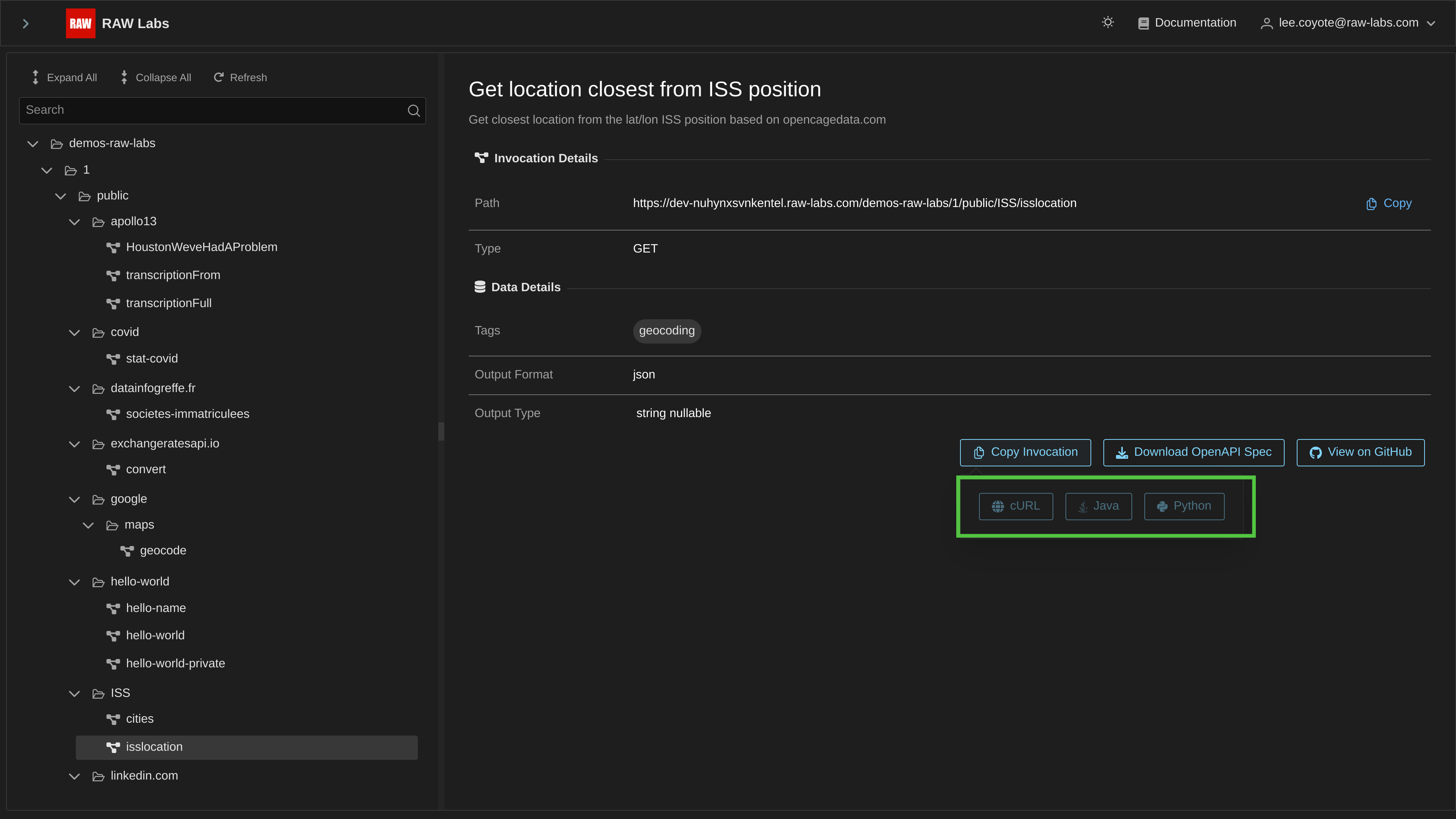Click Collapse All in the tree toolbar

click(x=156, y=77)
